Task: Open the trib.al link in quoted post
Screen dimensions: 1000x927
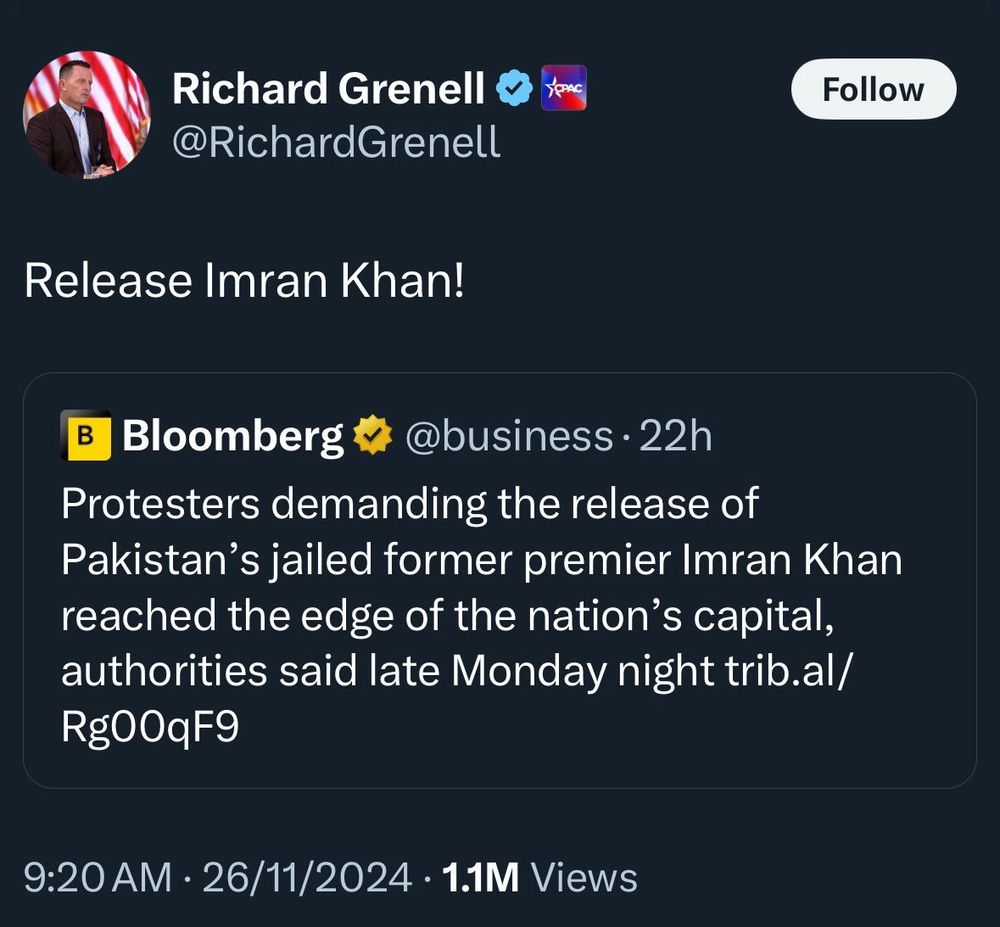Action: pos(797,671)
